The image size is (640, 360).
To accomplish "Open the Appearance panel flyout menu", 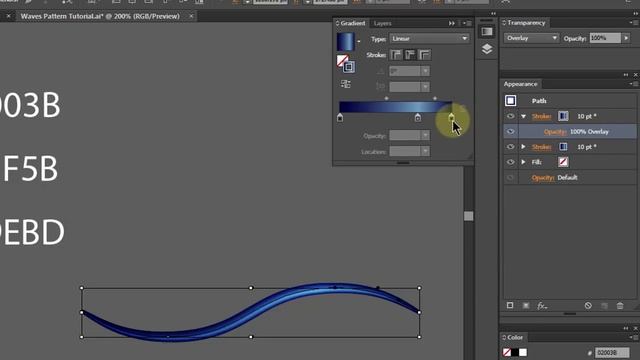I will (633, 84).
